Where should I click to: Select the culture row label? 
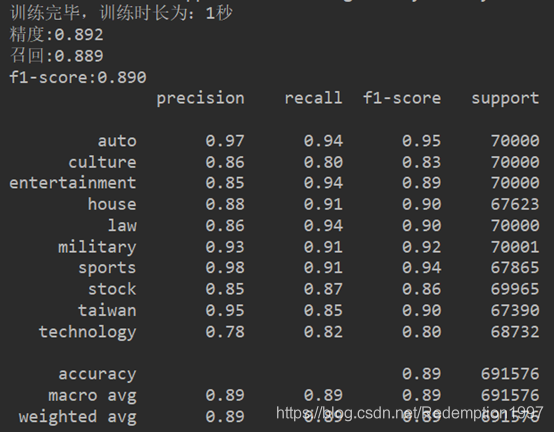coord(102,162)
